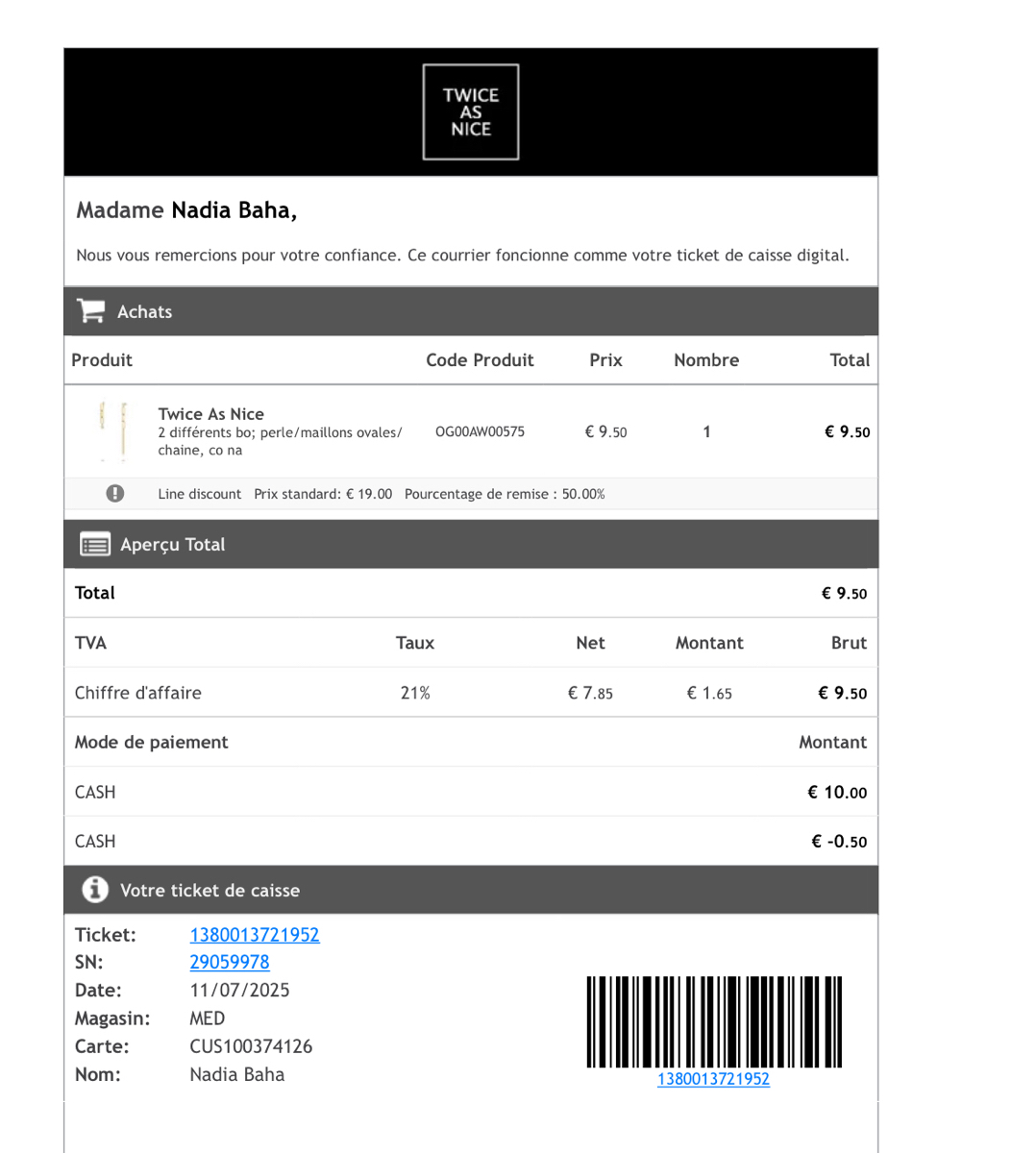Click the ticket barcode image
The image size is (1036, 1153).
tap(714, 1021)
